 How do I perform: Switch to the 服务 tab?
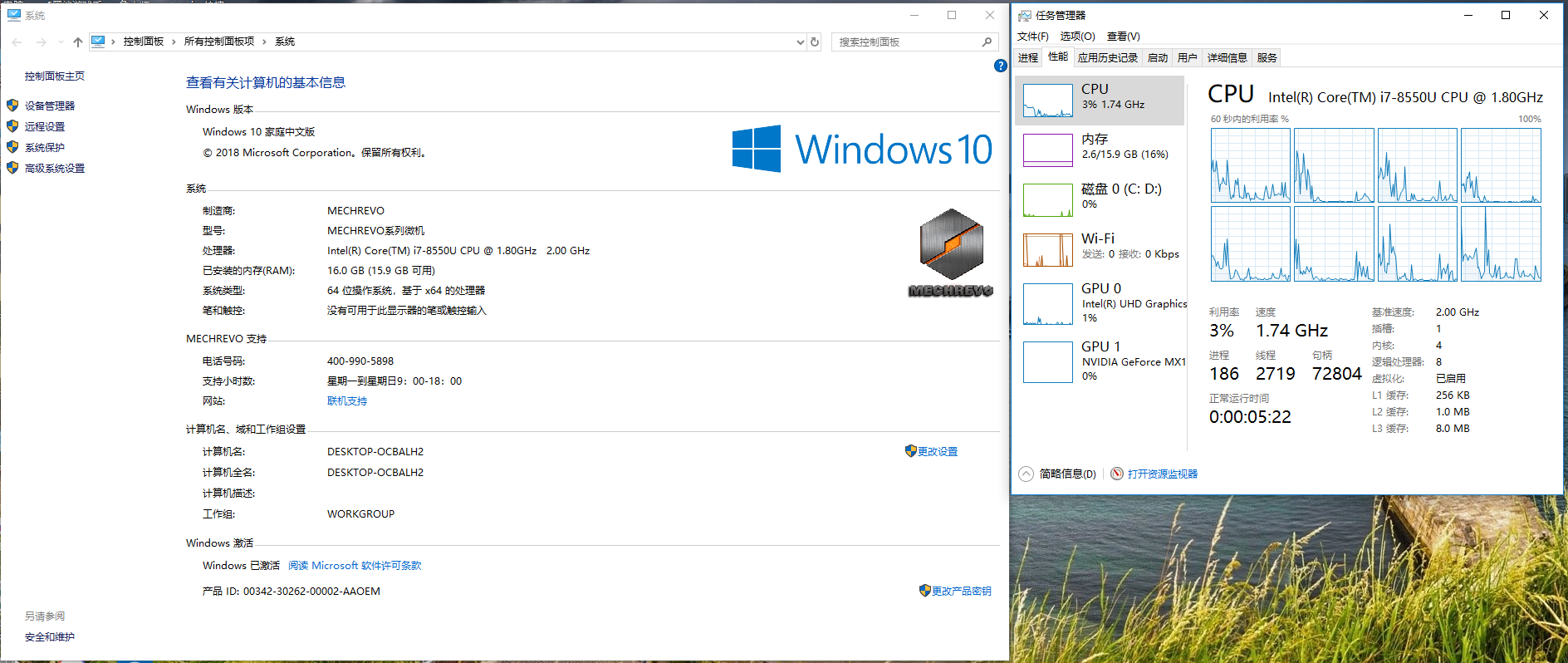1267,57
